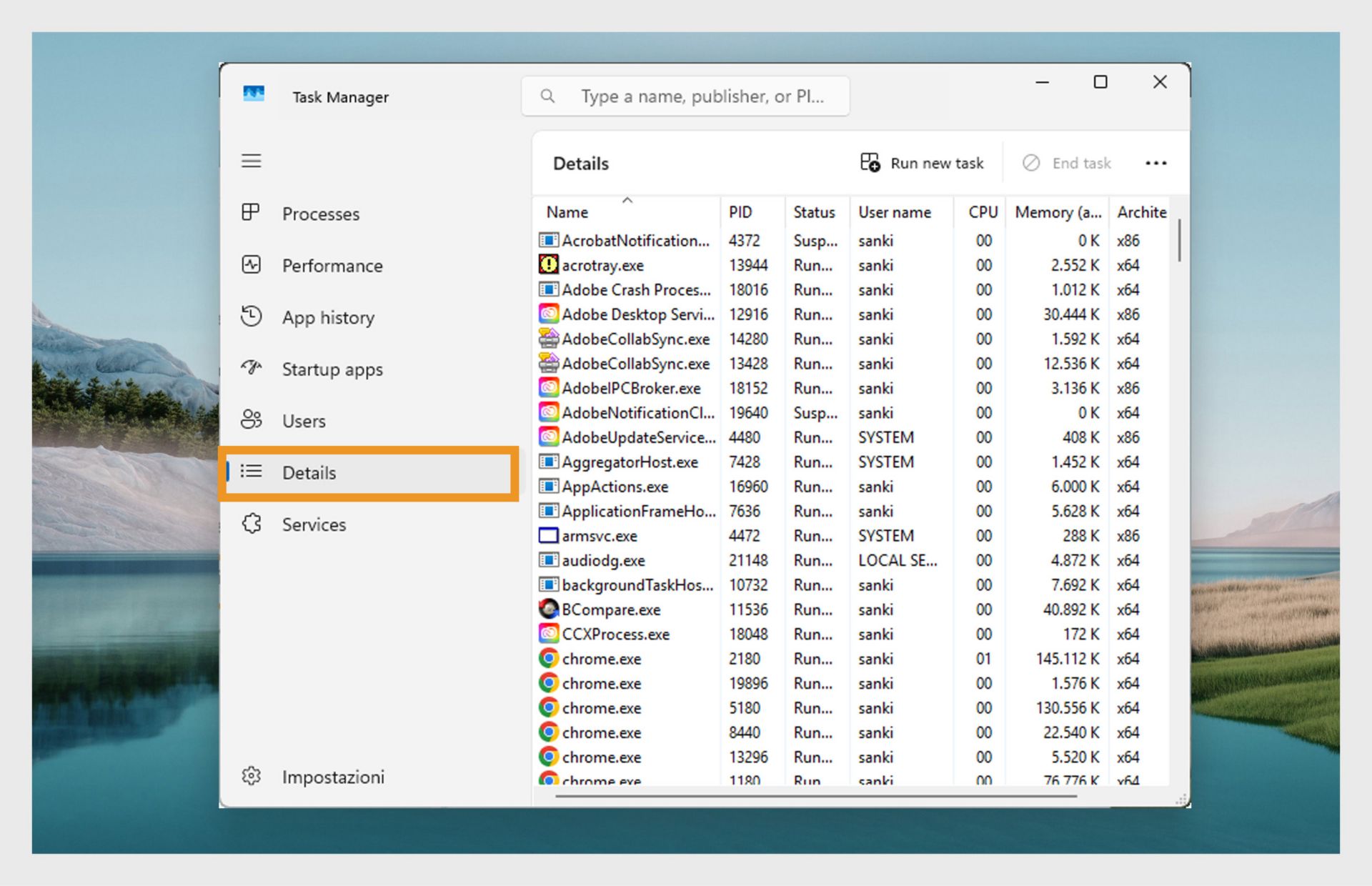Click the Performance graph icon
Image resolution: width=1372 pixels, height=886 pixels.
click(251, 264)
